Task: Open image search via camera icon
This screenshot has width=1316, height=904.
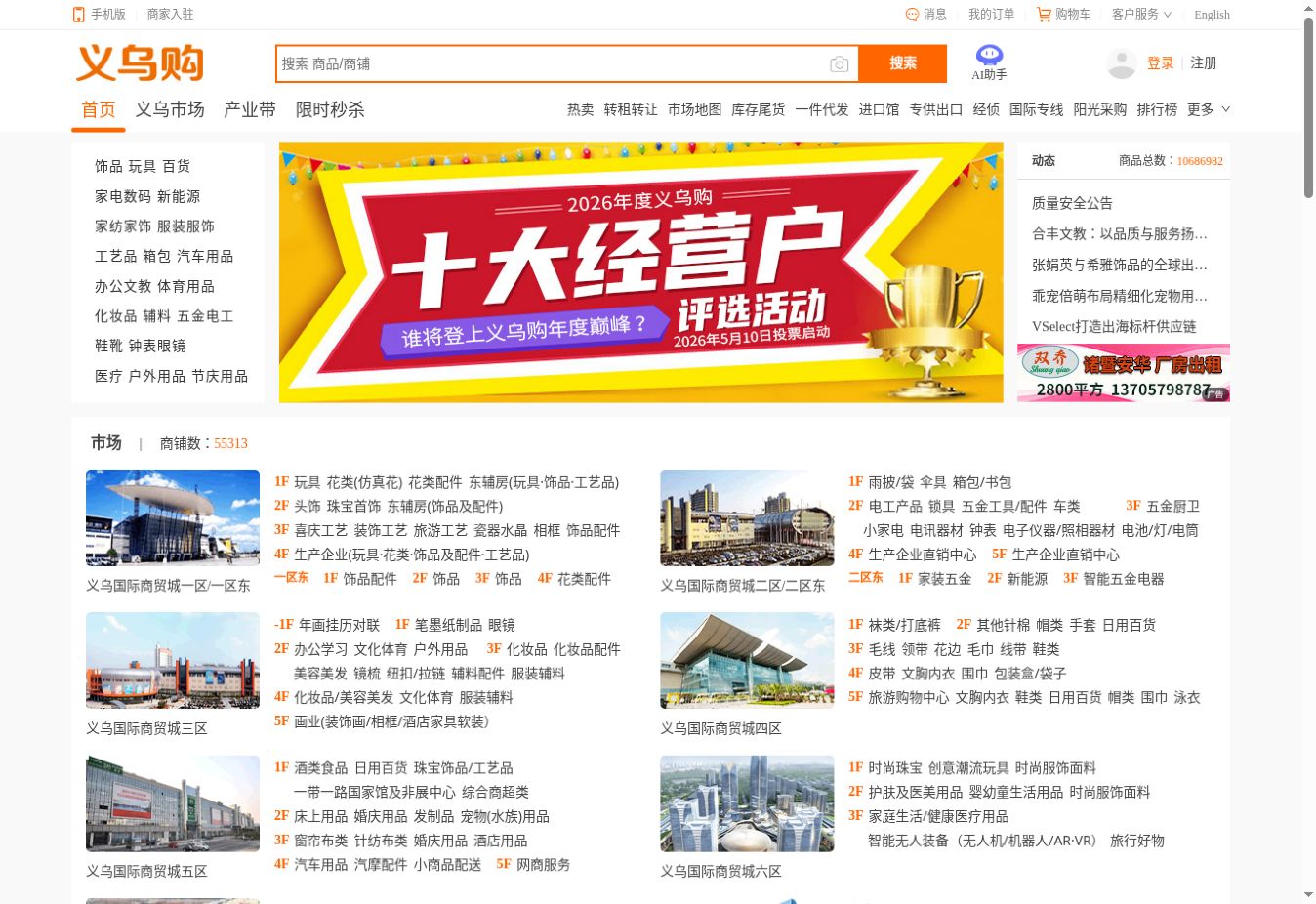Action: pos(839,64)
